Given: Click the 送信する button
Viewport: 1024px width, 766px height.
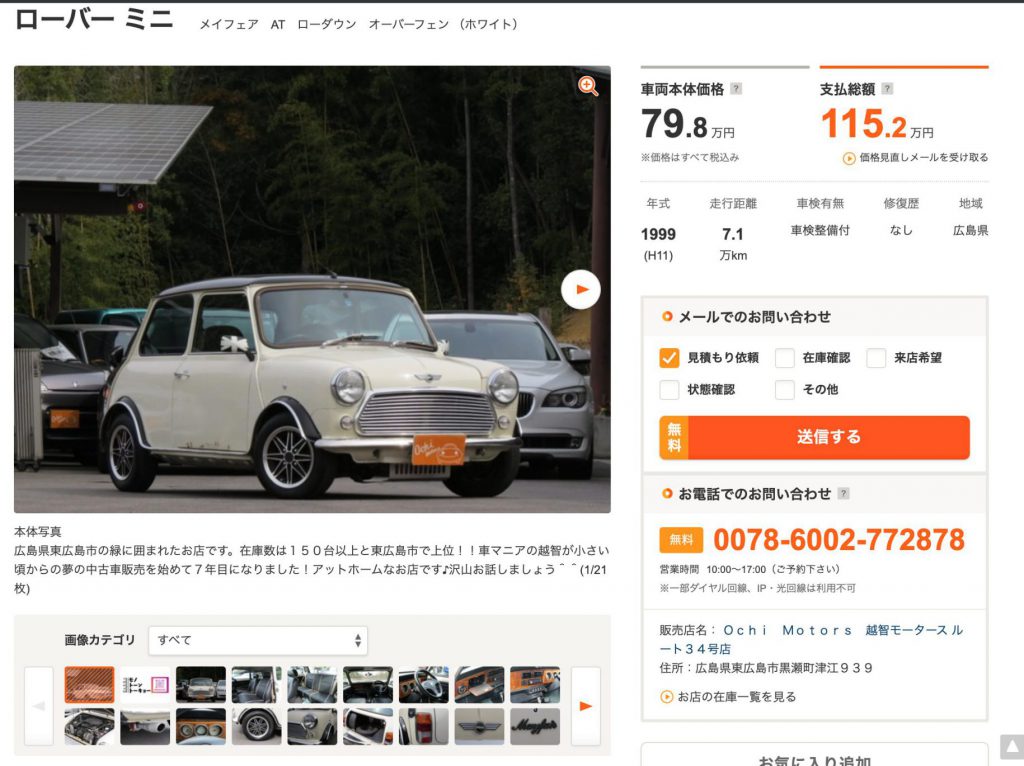Looking at the screenshot, I should pyautogui.click(x=814, y=437).
